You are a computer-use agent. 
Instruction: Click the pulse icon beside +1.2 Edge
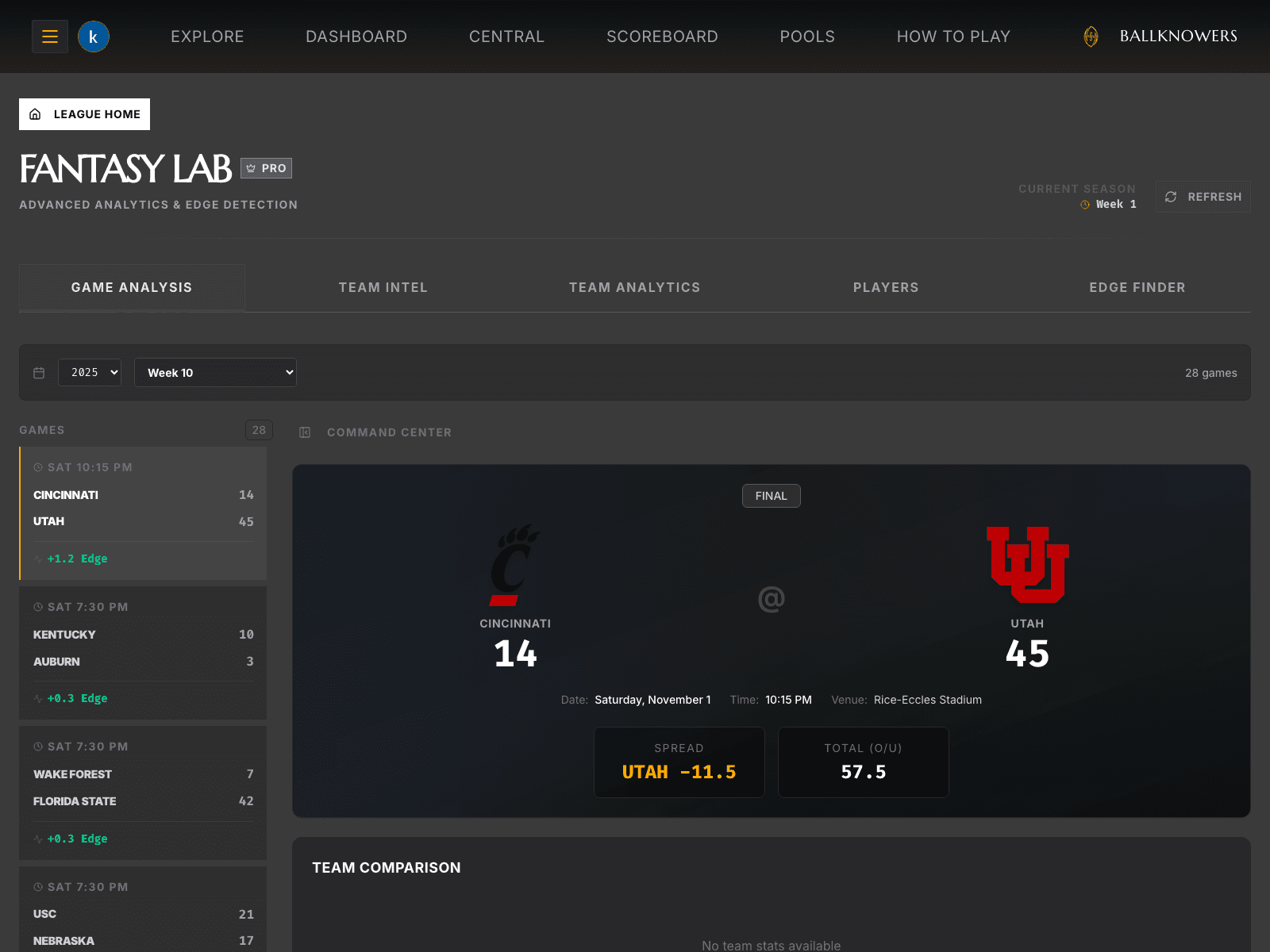(x=38, y=559)
